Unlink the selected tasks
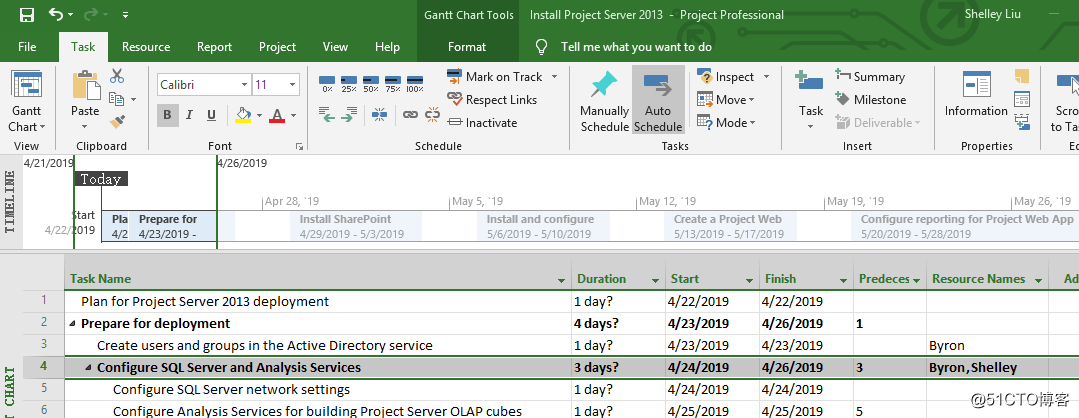Image resolution: width=1079 pixels, height=418 pixels. pos(432,114)
